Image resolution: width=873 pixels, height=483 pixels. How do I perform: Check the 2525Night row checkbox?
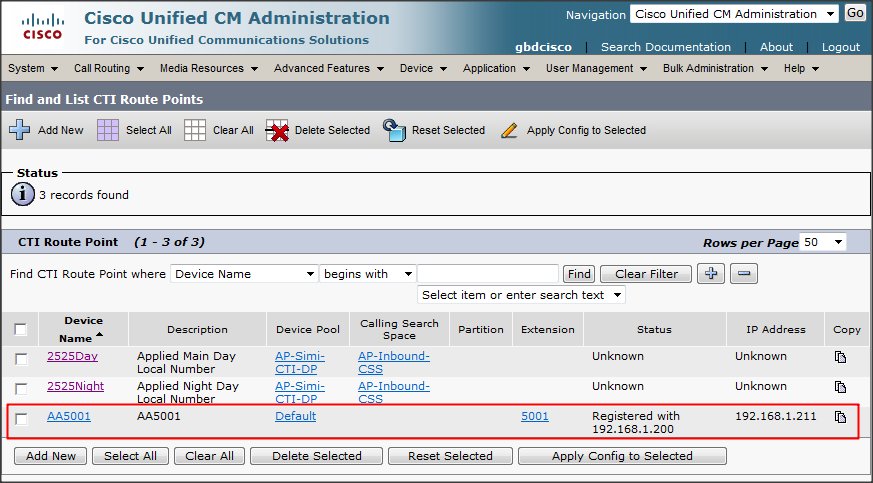coord(21,389)
